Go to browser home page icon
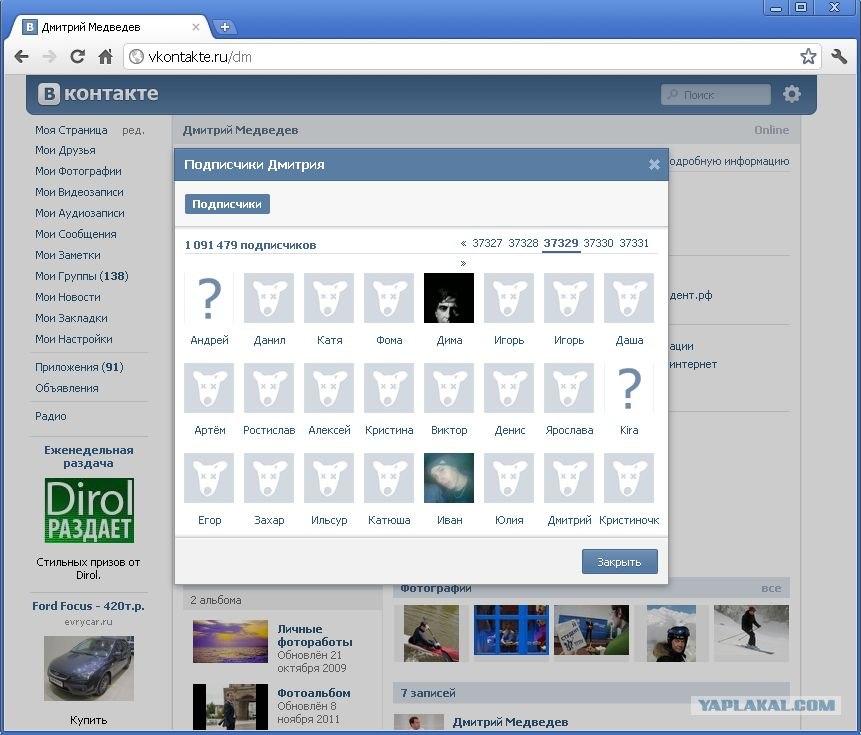 click(x=105, y=56)
